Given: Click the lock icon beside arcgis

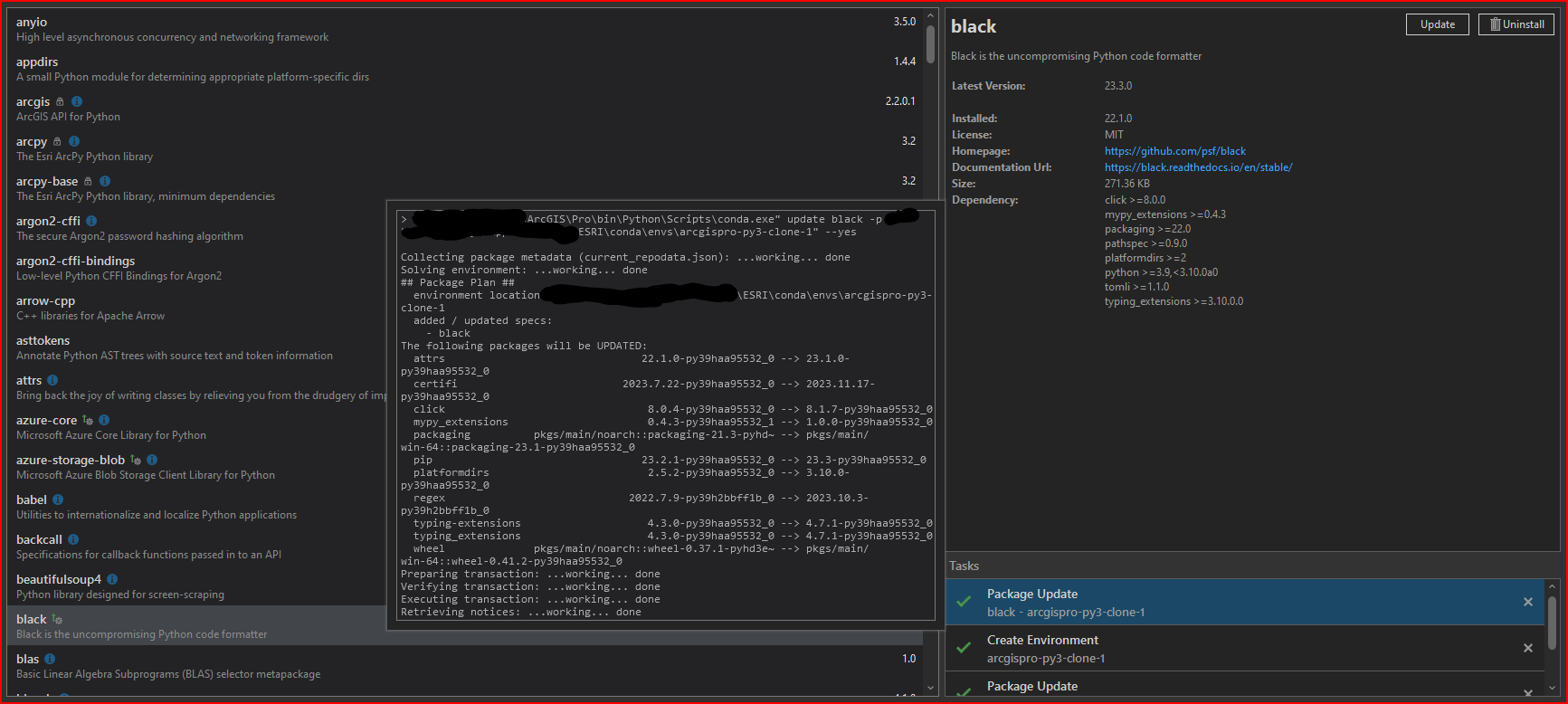Looking at the screenshot, I should (x=60, y=101).
